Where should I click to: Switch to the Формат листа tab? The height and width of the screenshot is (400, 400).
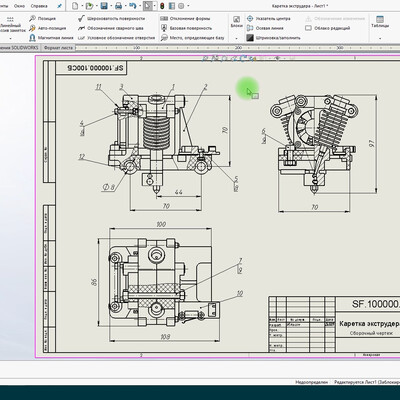(x=58, y=48)
